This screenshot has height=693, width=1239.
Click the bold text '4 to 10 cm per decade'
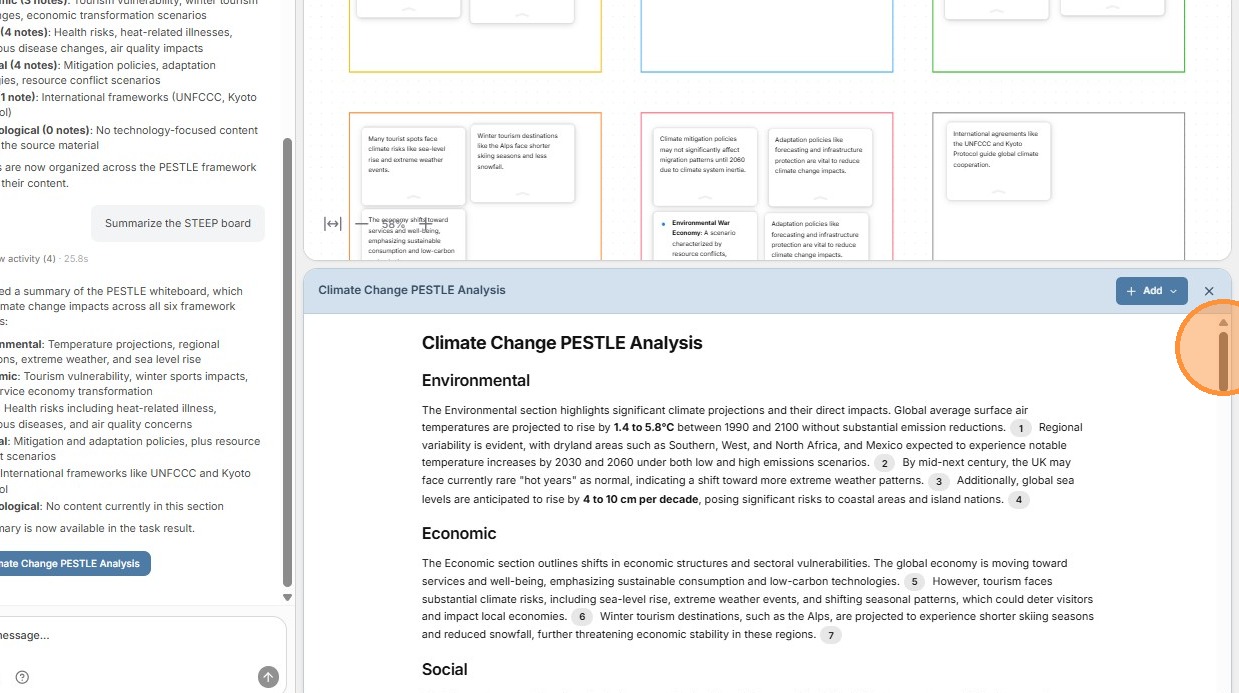coord(641,499)
